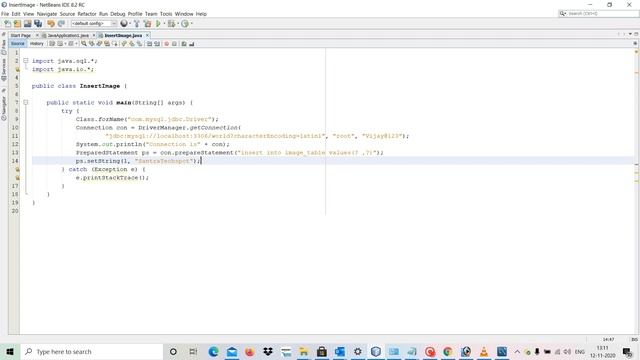
Task: Toggle rectangular selection mode
Action: click(x=115, y=44)
